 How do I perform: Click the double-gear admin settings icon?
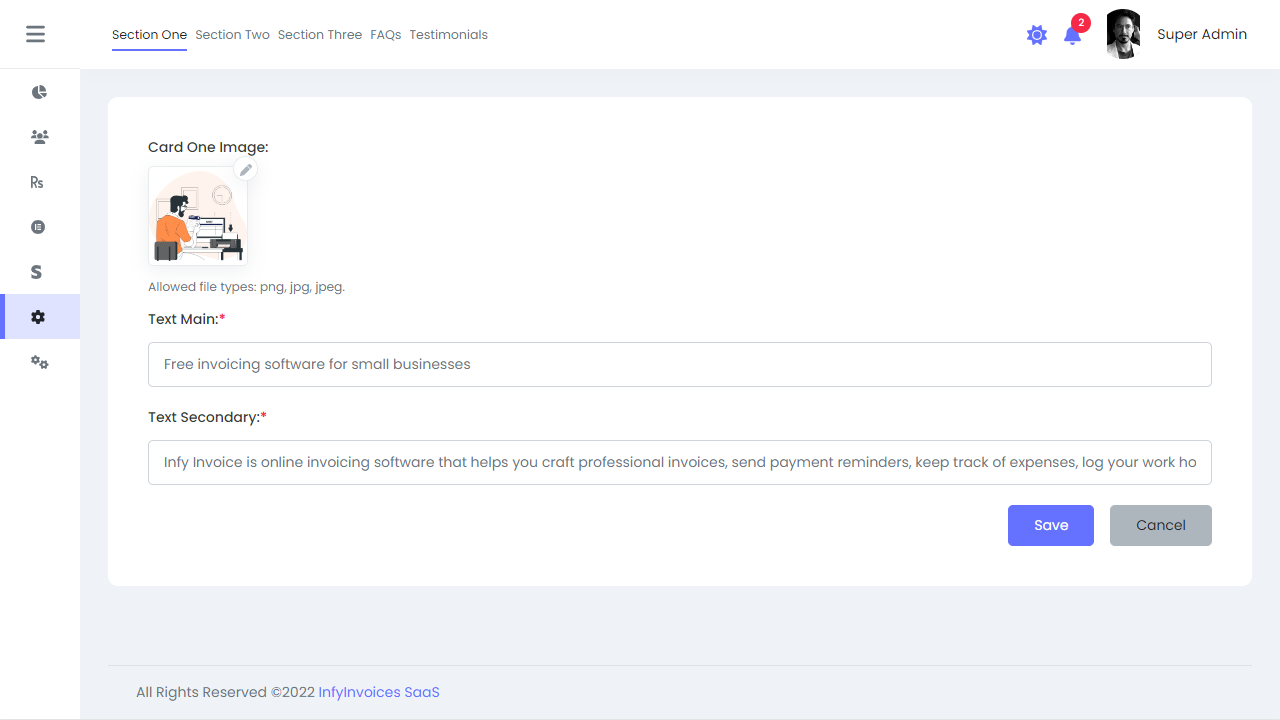click(40, 362)
